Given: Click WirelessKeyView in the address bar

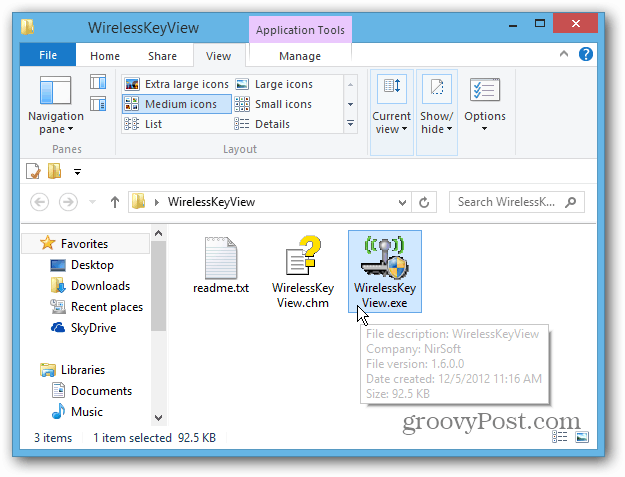Looking at the screenshot, I should tap(211, 202).
